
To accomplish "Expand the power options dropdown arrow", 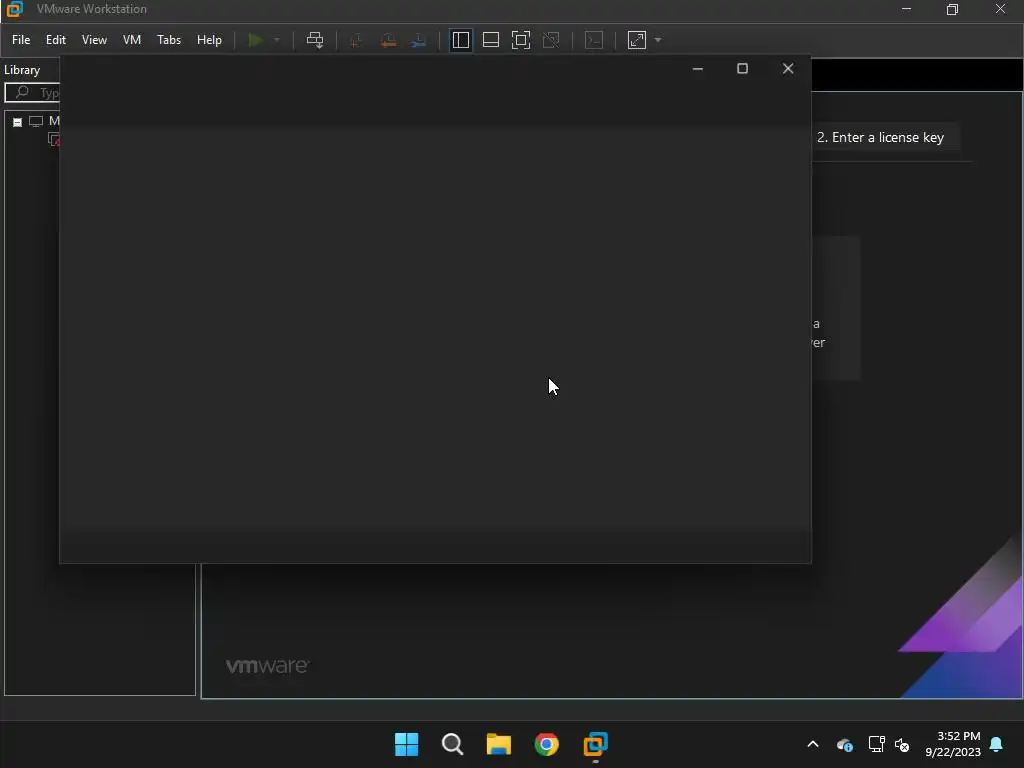I will click(277, 40).
